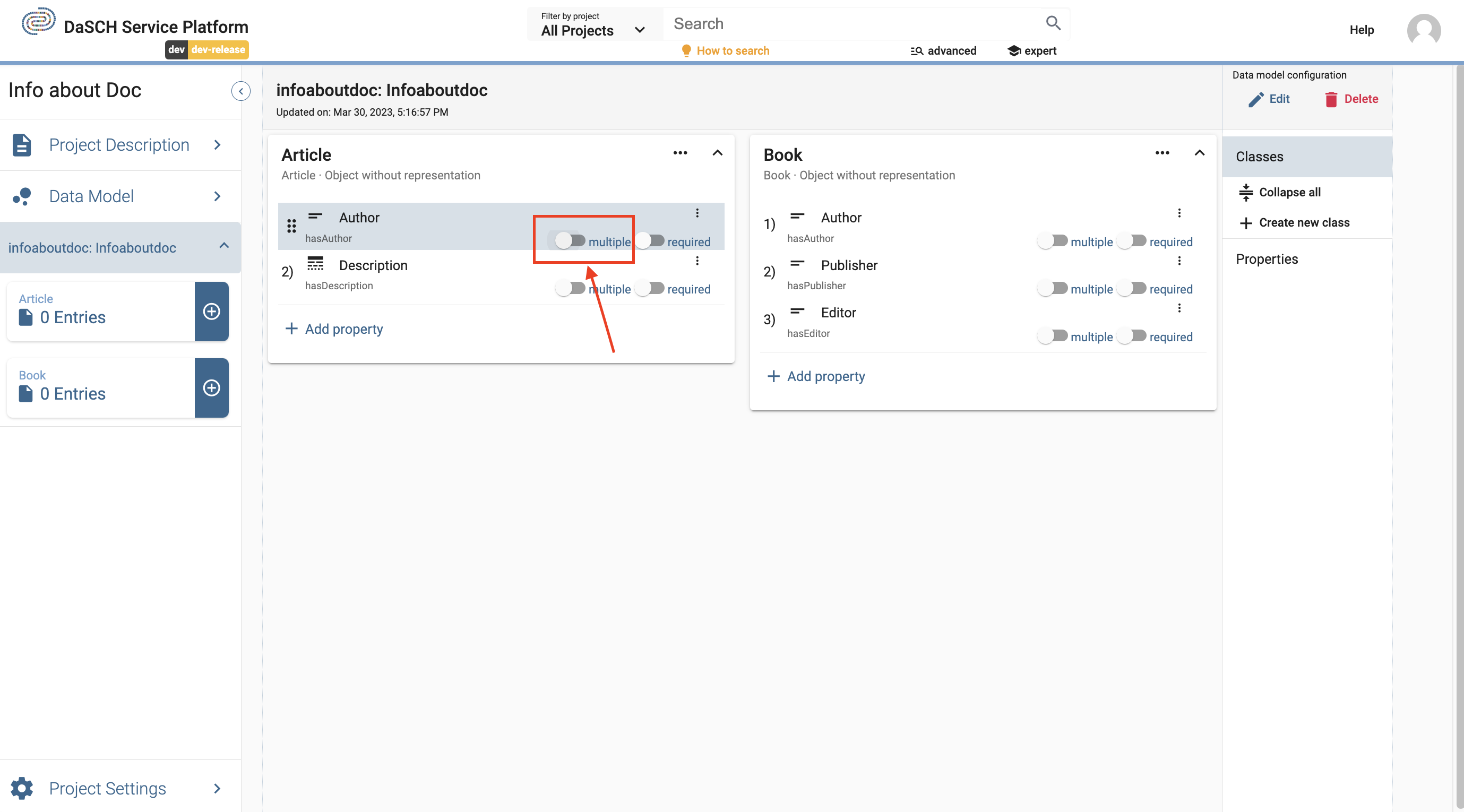
Task: Click Add property in the Article card
Action: coord(334,329)
